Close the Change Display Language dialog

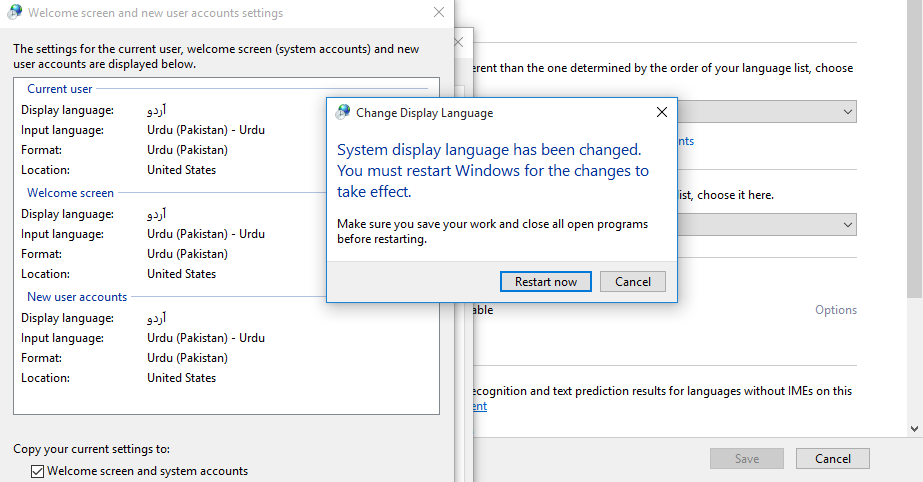pos(662,112)
